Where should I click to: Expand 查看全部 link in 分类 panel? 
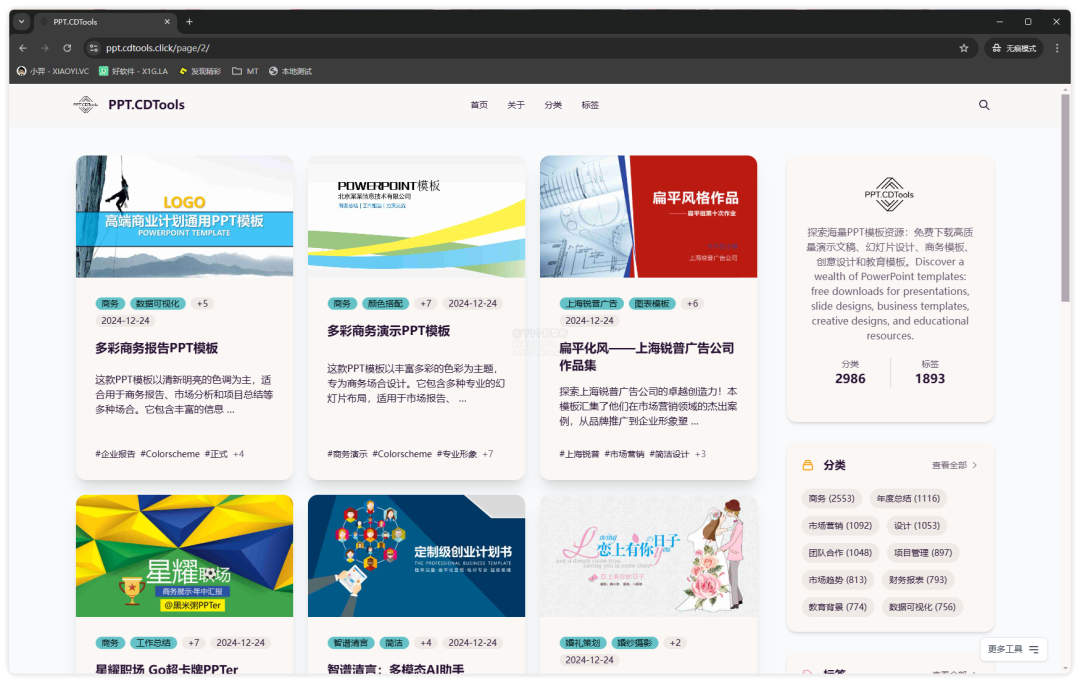954,465
